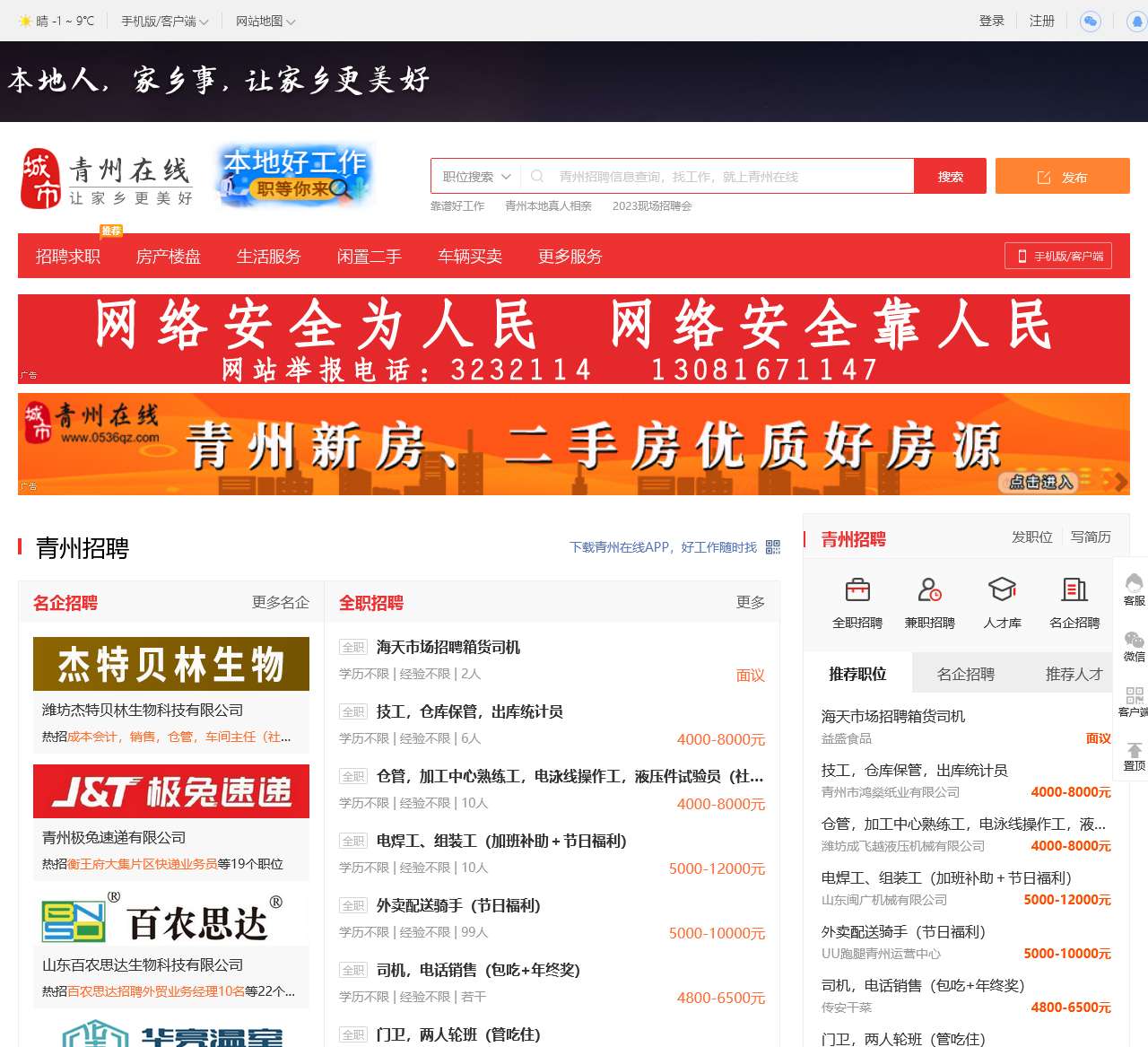Switch to the 名企招聘 tab in sidebar
Screen dimensions: 1148x1047
[x=966, y=674]
